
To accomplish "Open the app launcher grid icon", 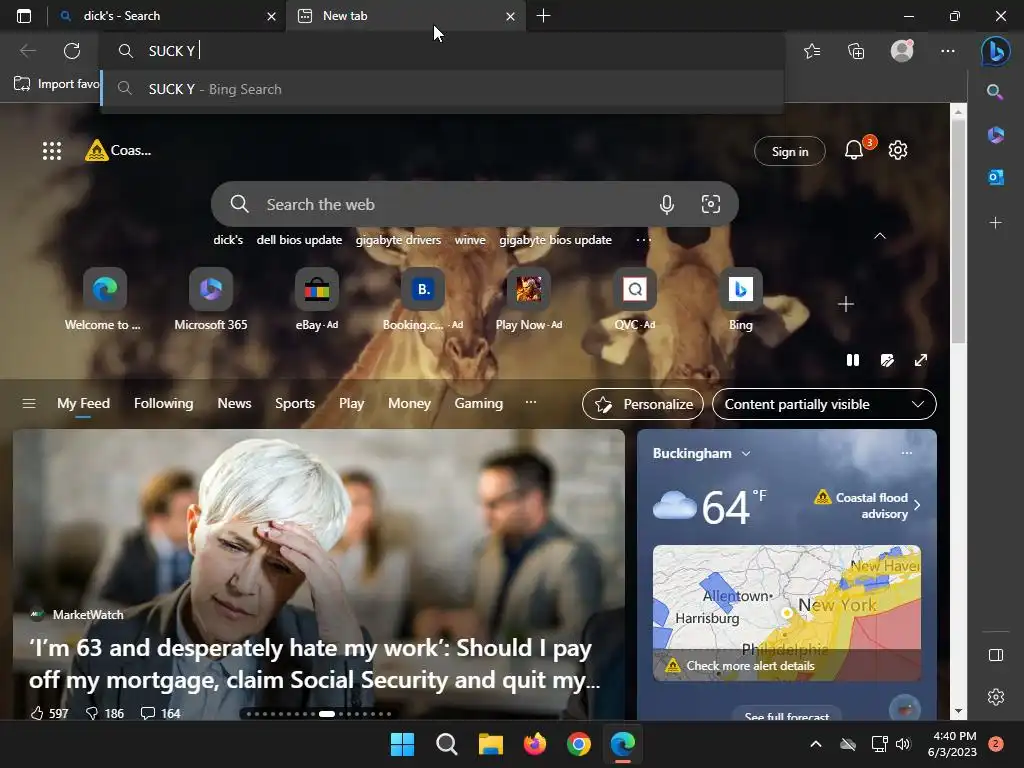I will (x=52, y=151).
